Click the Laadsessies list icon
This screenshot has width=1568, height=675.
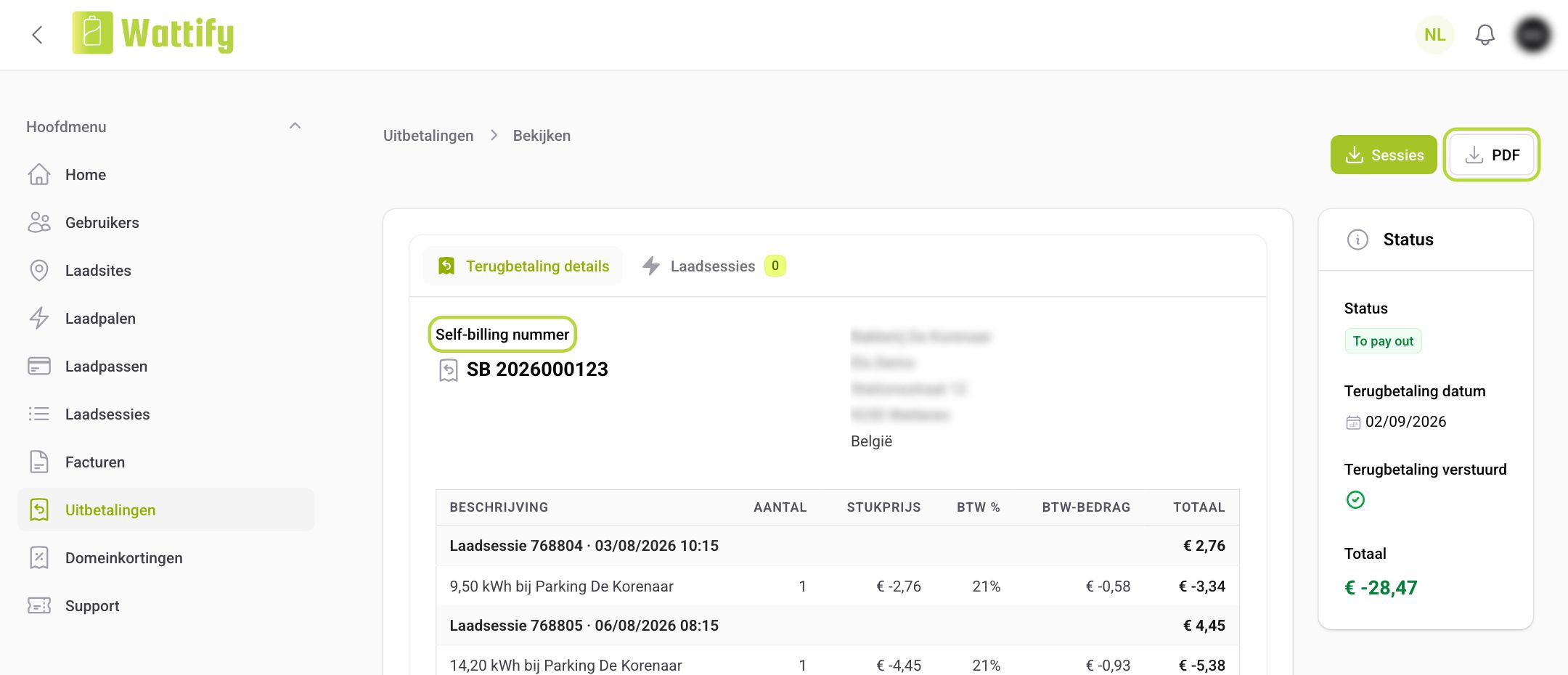(x=39, y=414)
